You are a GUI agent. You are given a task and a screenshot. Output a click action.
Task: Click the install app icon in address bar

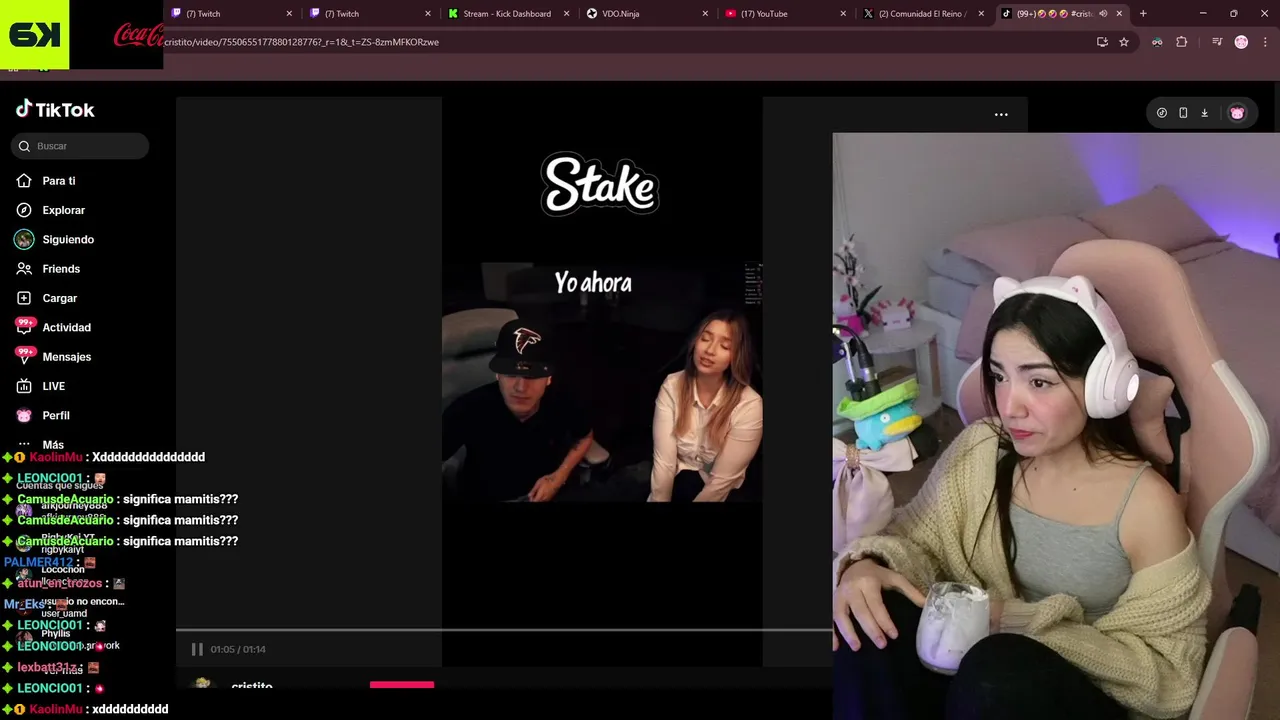click(1102, 42)
